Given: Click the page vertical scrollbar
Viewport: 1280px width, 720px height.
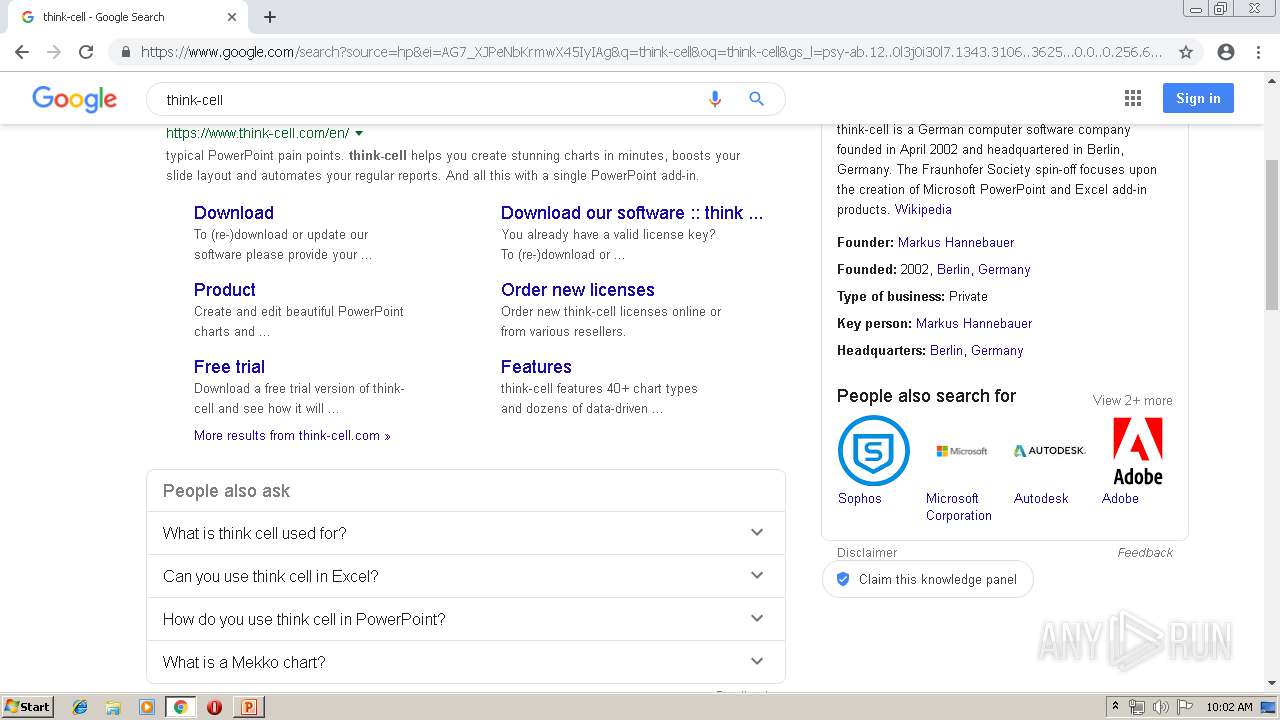Looking at the screenshot, I should 1272,235.
